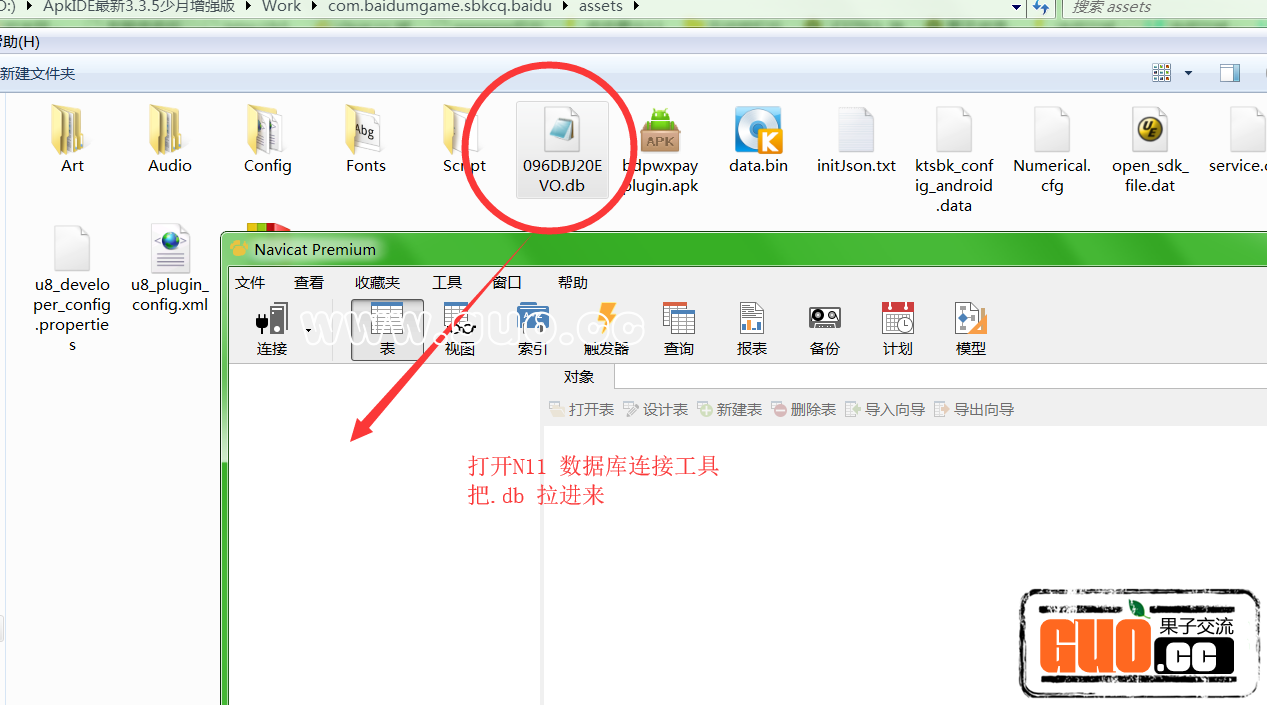Switch to the 对象 tab
The height and width of the screenshot is (705, 1267).
579,377
